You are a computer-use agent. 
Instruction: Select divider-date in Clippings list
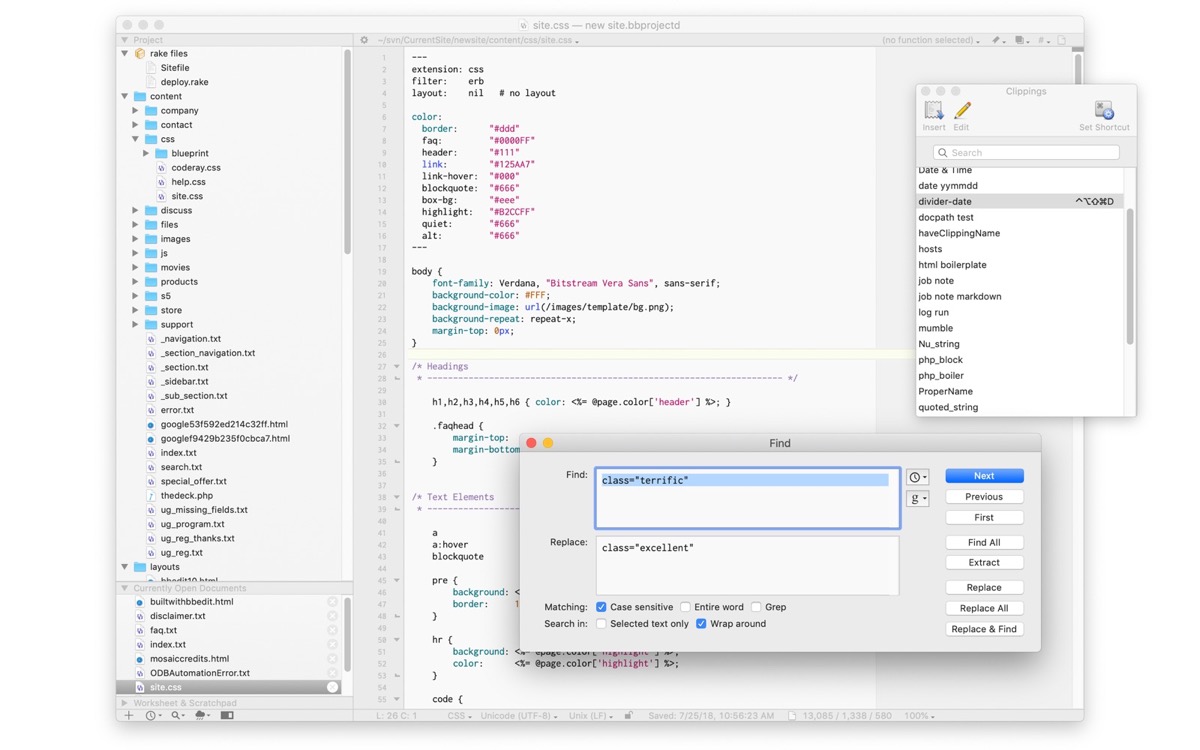(x=945, y=201)
